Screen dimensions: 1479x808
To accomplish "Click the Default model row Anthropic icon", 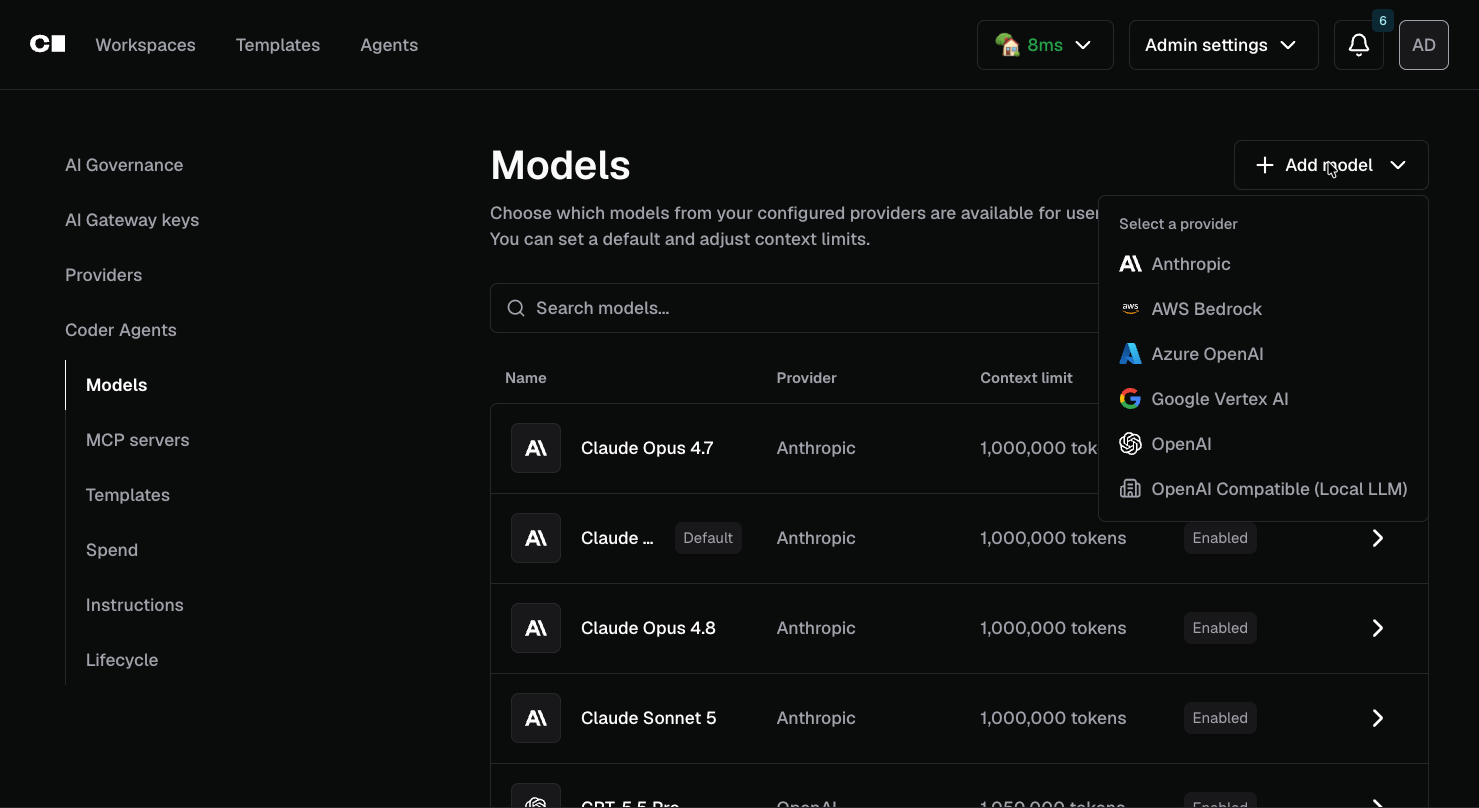I will point(536,538).
